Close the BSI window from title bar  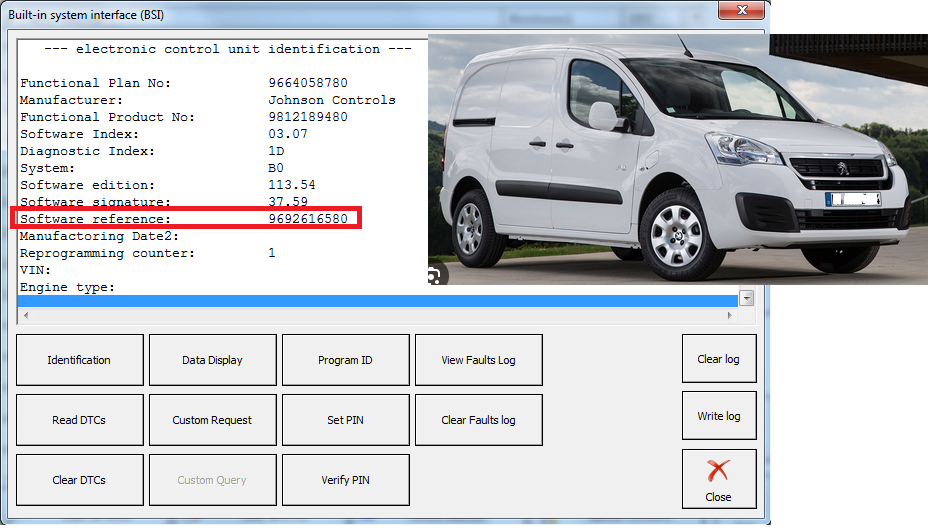[743, 11]
